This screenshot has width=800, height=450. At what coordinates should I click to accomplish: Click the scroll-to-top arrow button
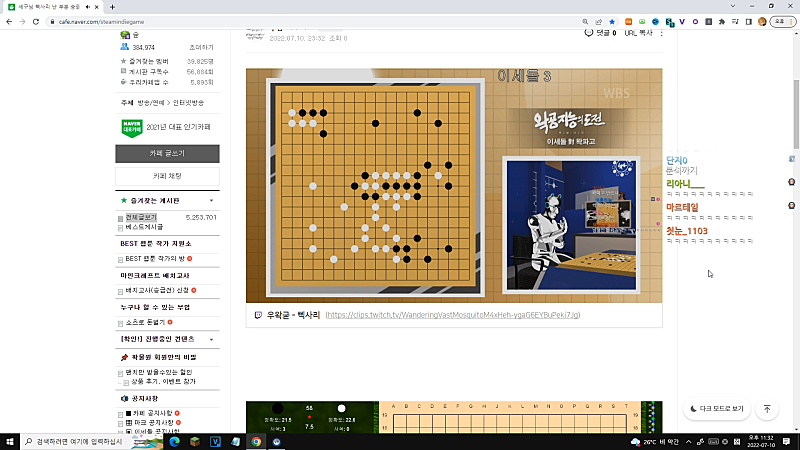click(x=767, y=409)
